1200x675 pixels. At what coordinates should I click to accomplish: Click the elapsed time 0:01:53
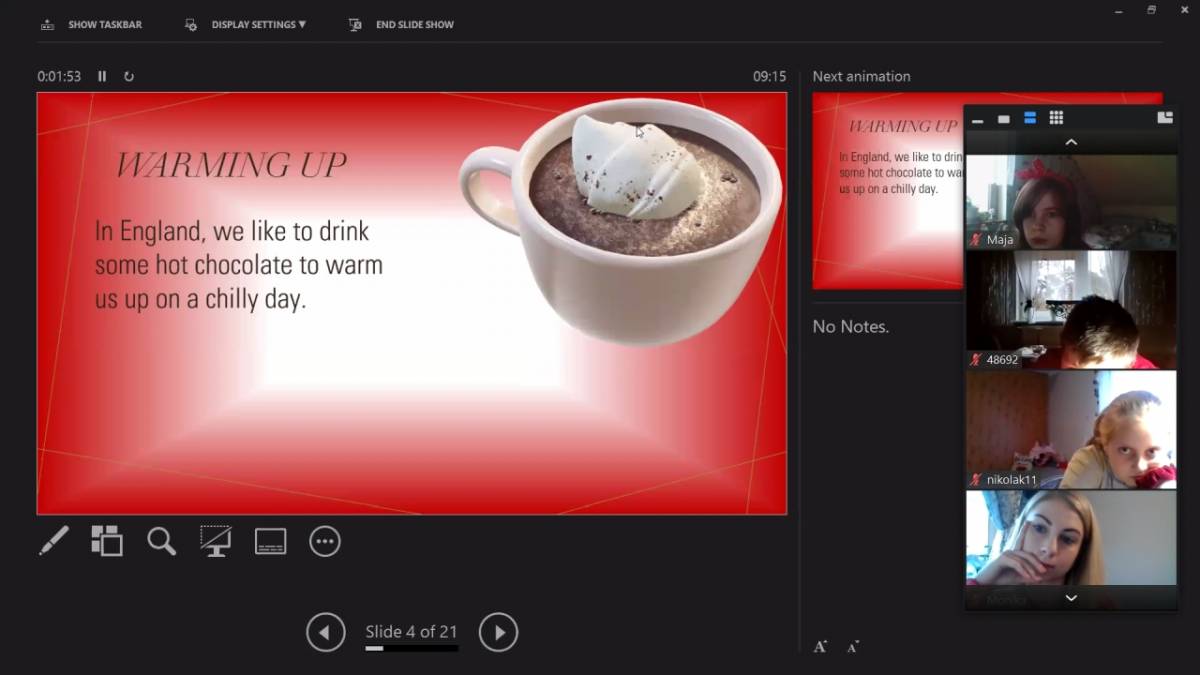pyautogui.click(x=59, y=76)
